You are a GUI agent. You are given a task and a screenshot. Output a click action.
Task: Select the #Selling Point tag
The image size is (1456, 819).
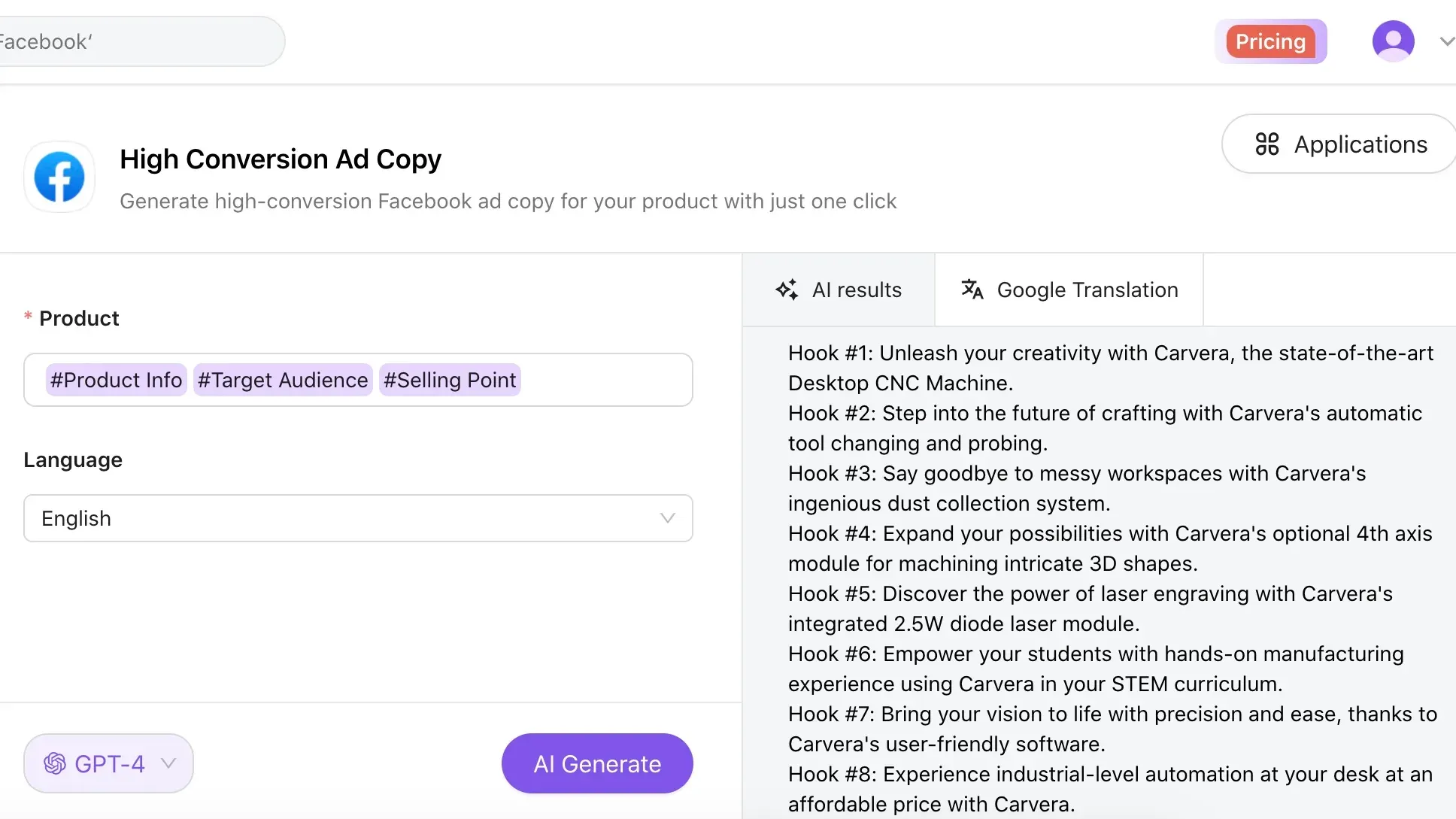coord(450,380)
